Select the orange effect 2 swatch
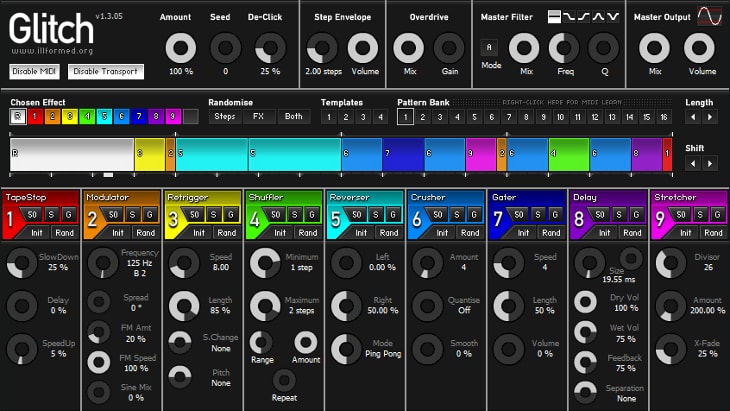 (52, 116)
